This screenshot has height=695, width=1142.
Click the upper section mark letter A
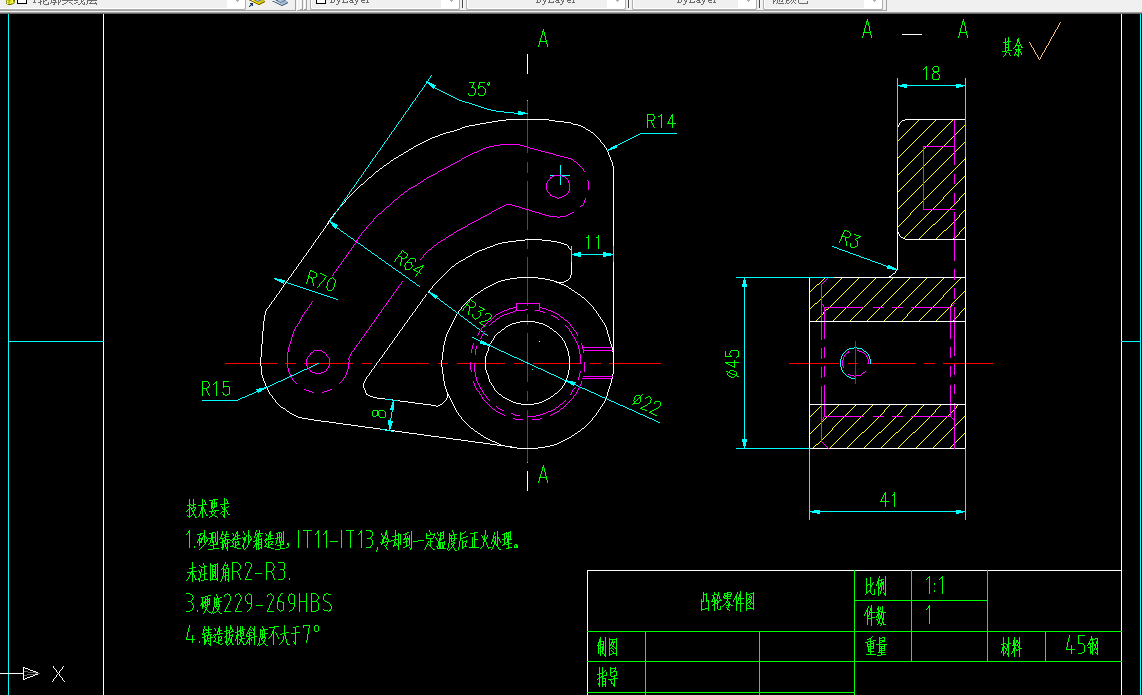(543, 39)
